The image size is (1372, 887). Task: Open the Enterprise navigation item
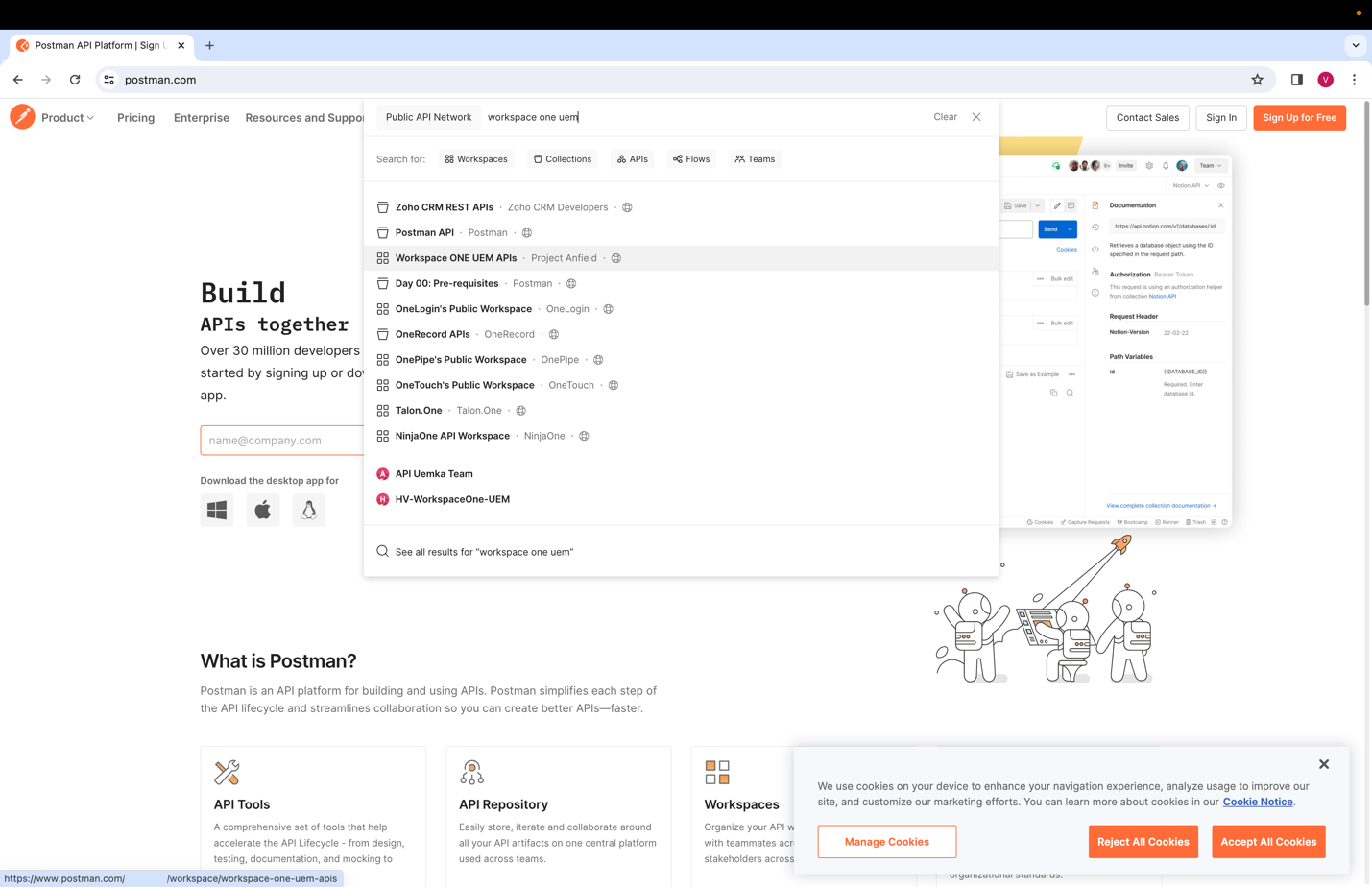pos(201,117)
